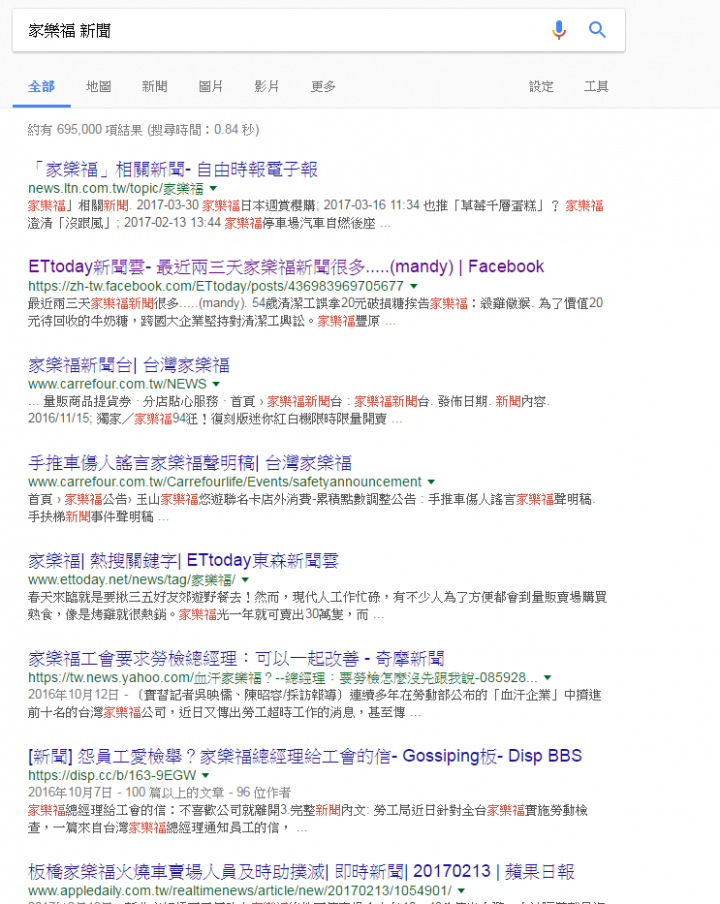The width and height of the screenshot is (720, 904).
Task: Click the search box containing 家樂福 新聞
Action: pyautogui.click(x=319, y=30)
